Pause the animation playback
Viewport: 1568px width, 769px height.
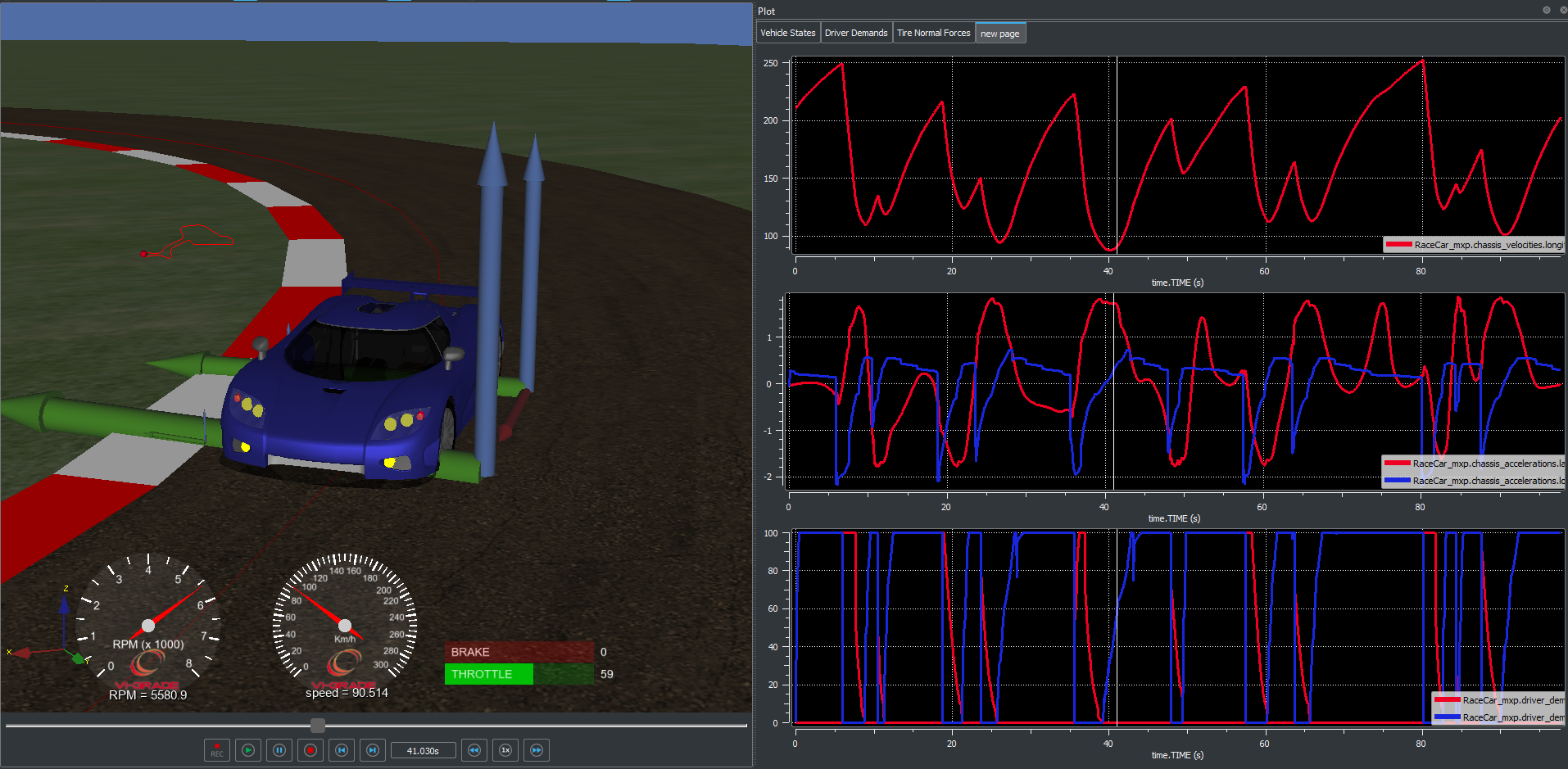pos(279,750)
